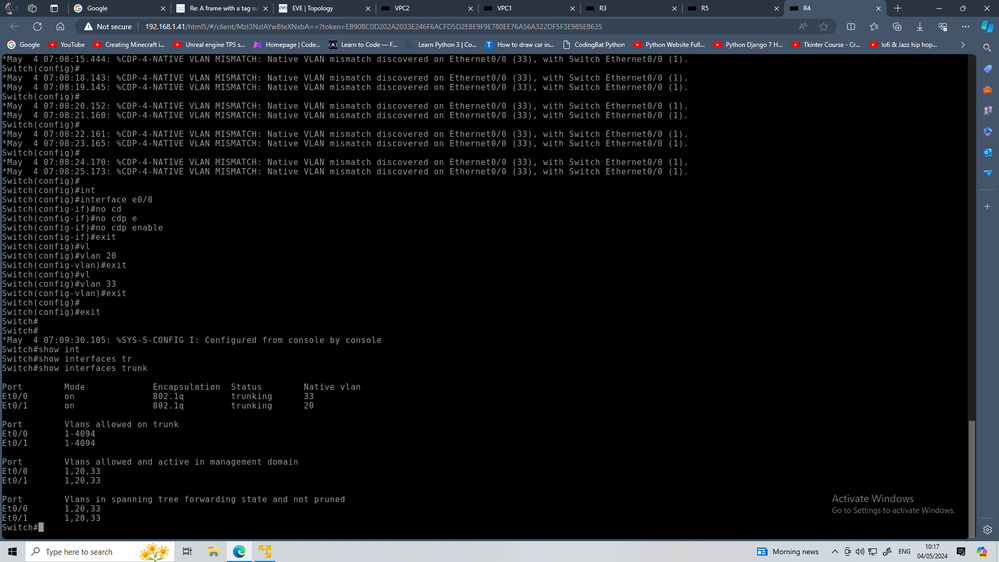This screenshot has height=562, width=999.
Task: Open the Tkinter Course bookmark
Action: pos(826,45)
